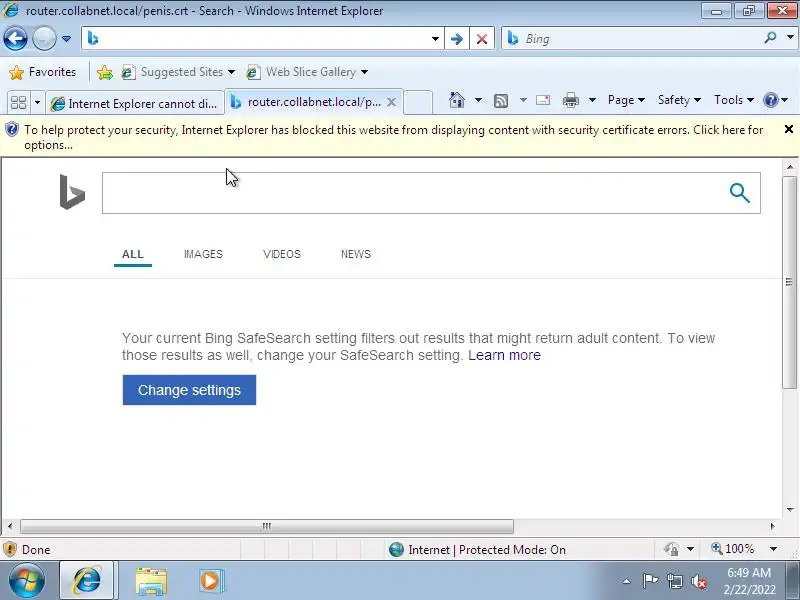Open the recent pages dropdown arrow

point(66,39)
